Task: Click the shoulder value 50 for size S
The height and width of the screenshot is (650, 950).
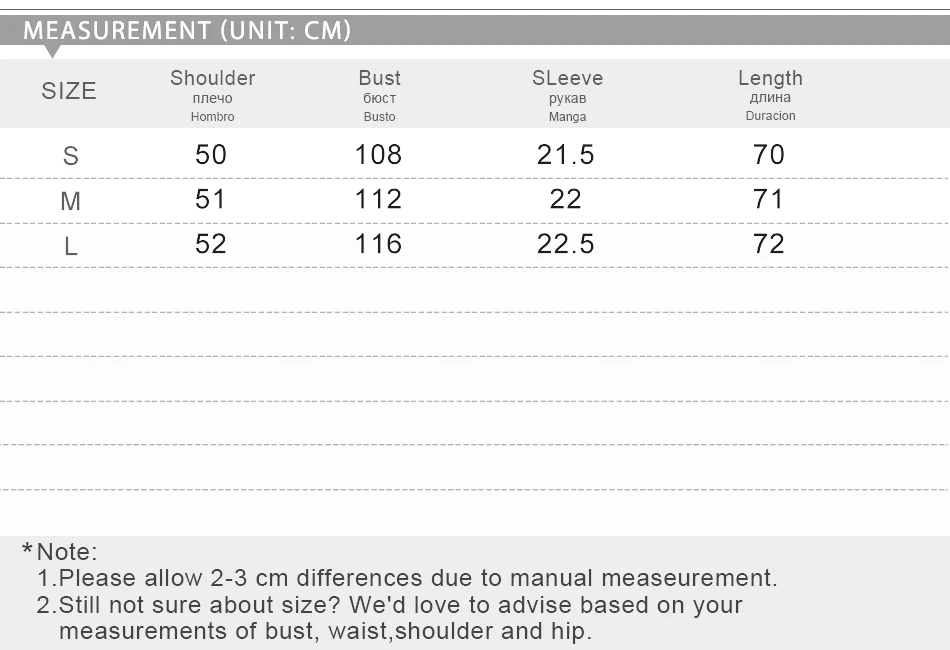Action: pos(211,154)
